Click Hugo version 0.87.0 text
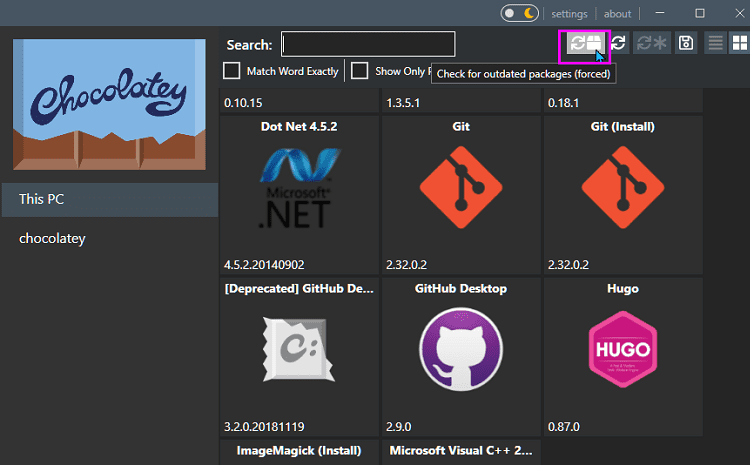The image size is (750, 465). point(563,427)
